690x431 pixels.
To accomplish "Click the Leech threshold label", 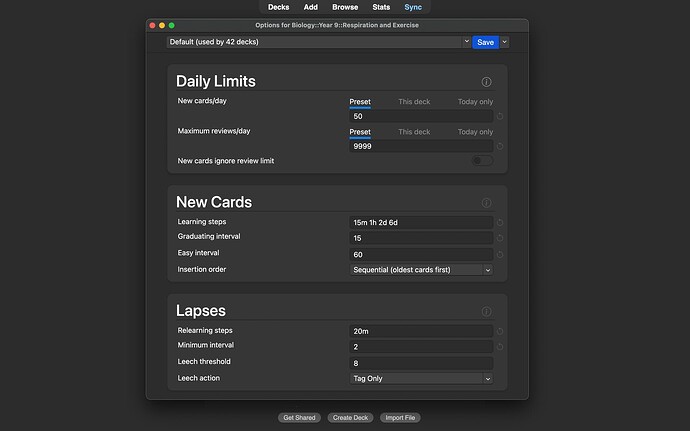I will [204, 361].
